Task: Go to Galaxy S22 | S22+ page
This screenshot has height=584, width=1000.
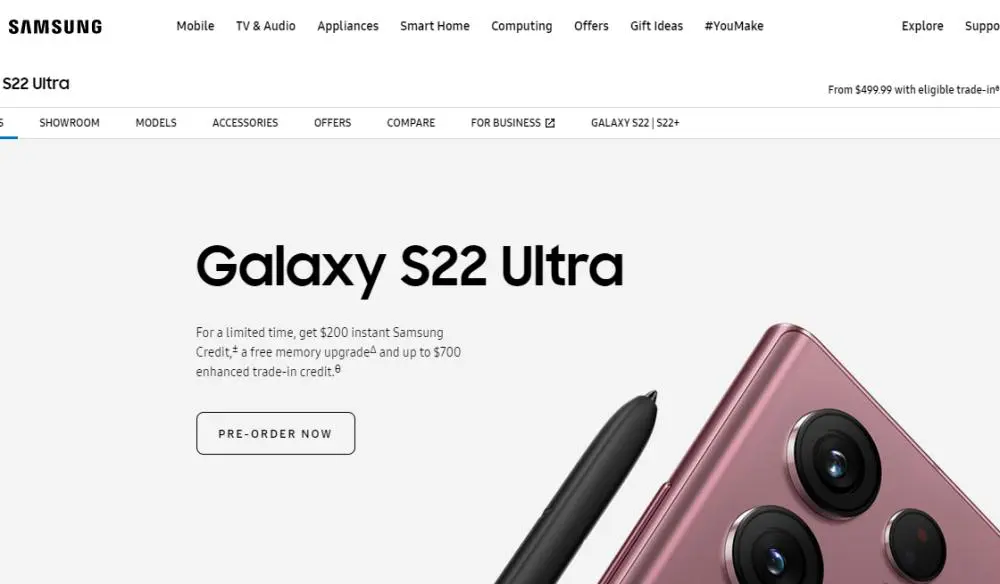Action: coord(635,123)
